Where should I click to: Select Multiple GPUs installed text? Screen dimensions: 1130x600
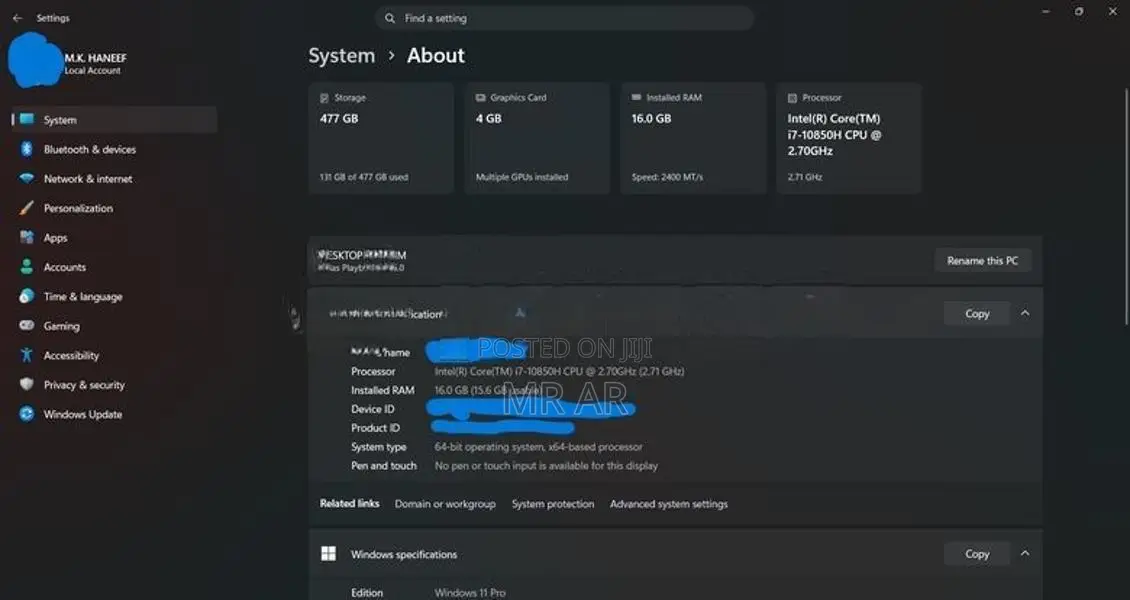522,177
